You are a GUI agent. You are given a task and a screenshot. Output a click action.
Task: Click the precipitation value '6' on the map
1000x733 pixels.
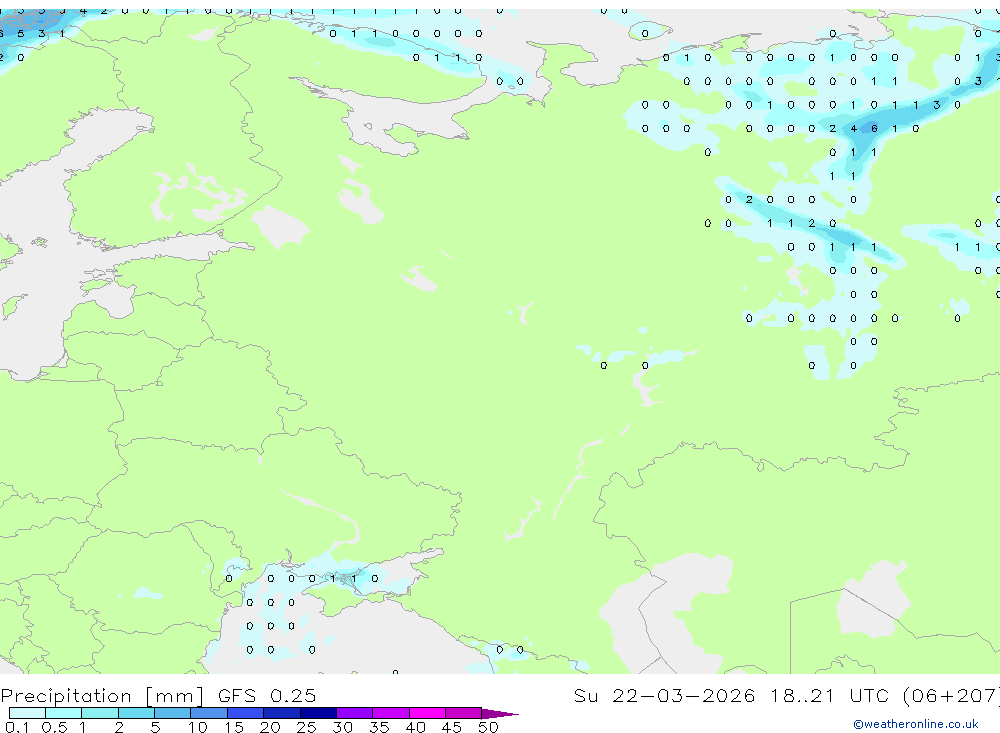(x=874, y=128)
